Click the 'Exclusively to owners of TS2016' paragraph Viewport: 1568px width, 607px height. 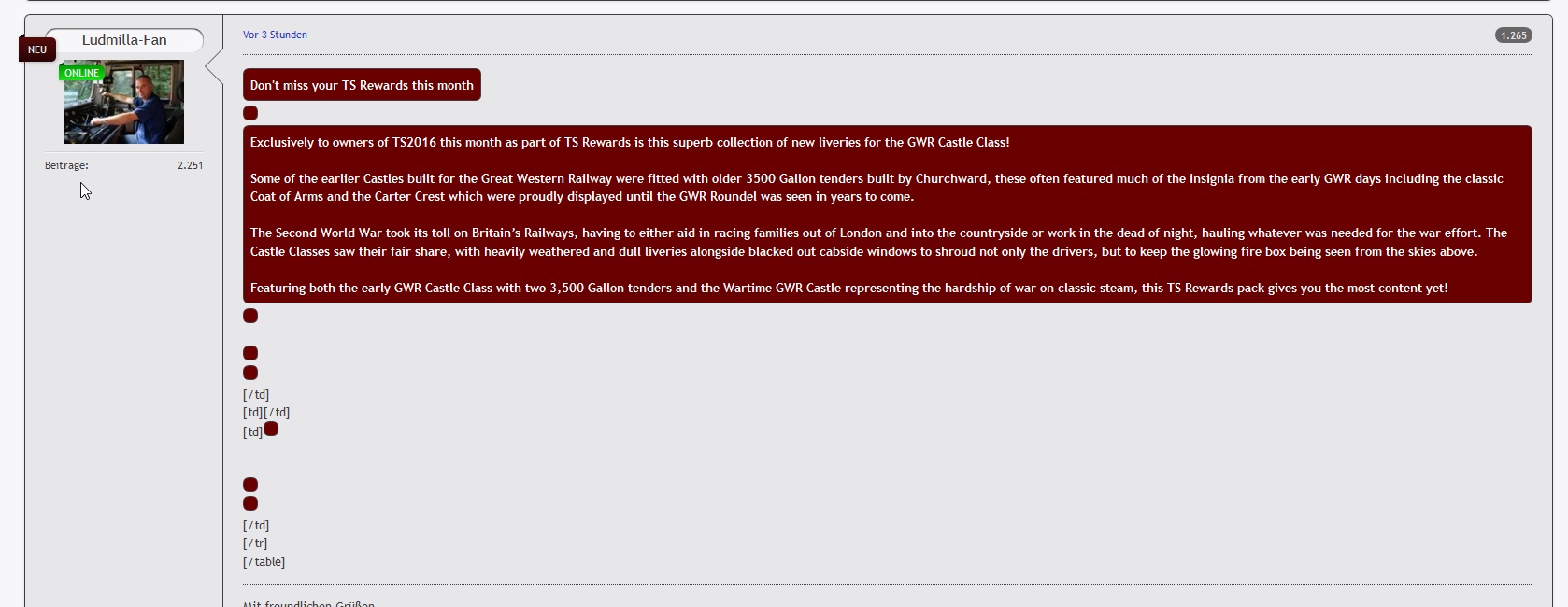[x=630, y=142]
